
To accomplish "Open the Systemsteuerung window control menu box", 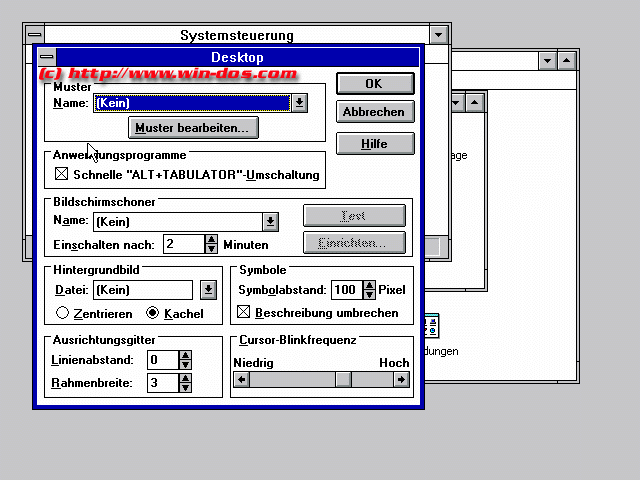I will (x=34, y=35).
